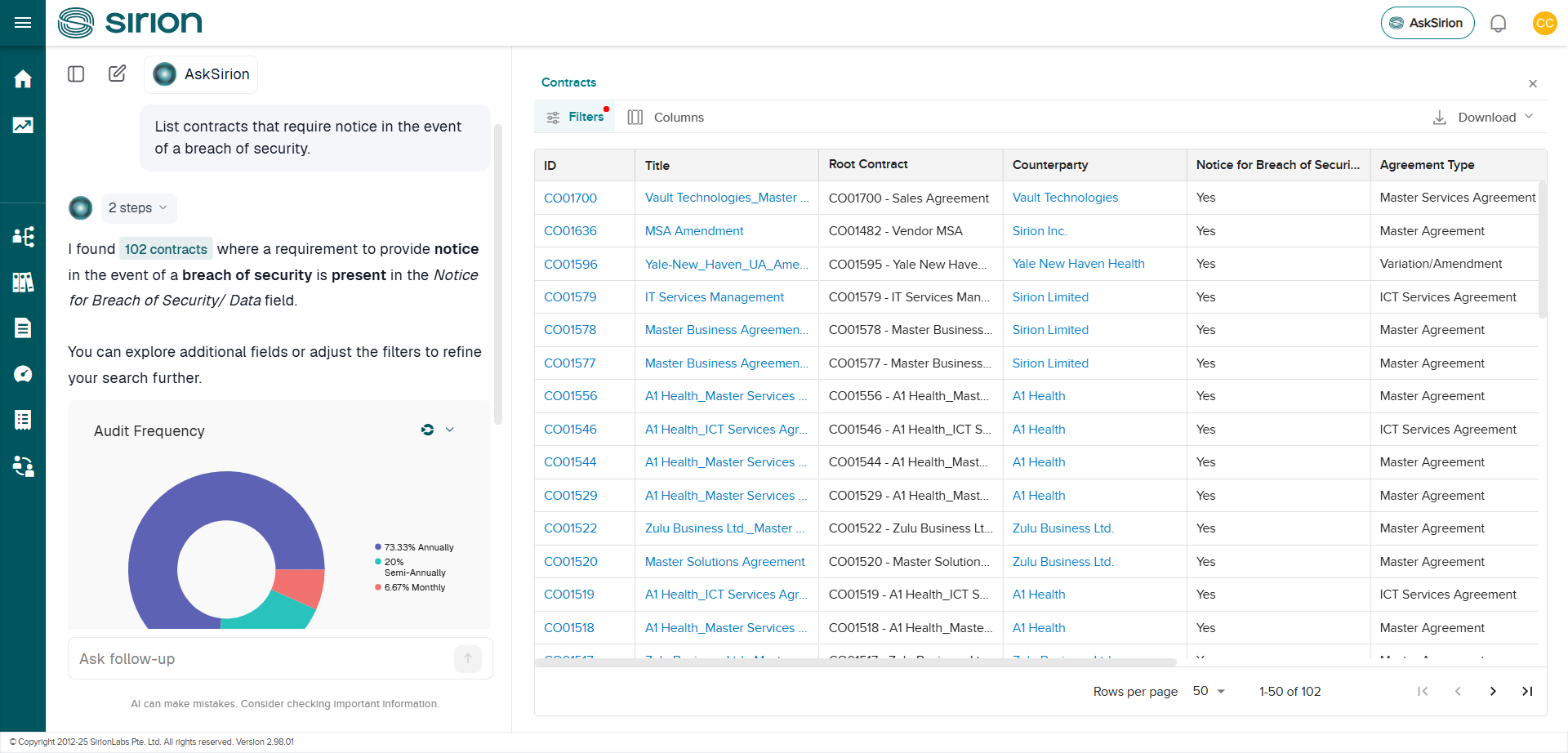
Task: Open the Columns chooser
Action: 666,118
